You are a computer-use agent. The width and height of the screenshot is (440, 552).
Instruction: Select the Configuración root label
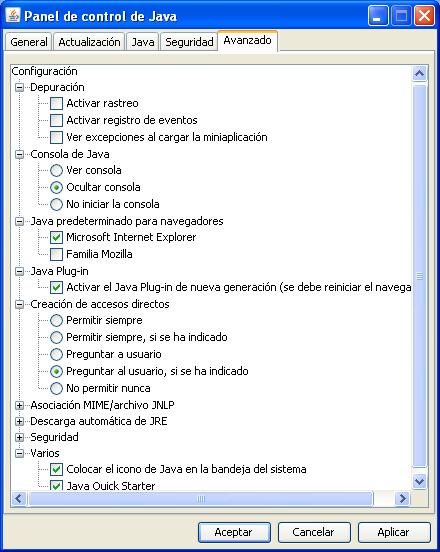click(x=44, y=71)
